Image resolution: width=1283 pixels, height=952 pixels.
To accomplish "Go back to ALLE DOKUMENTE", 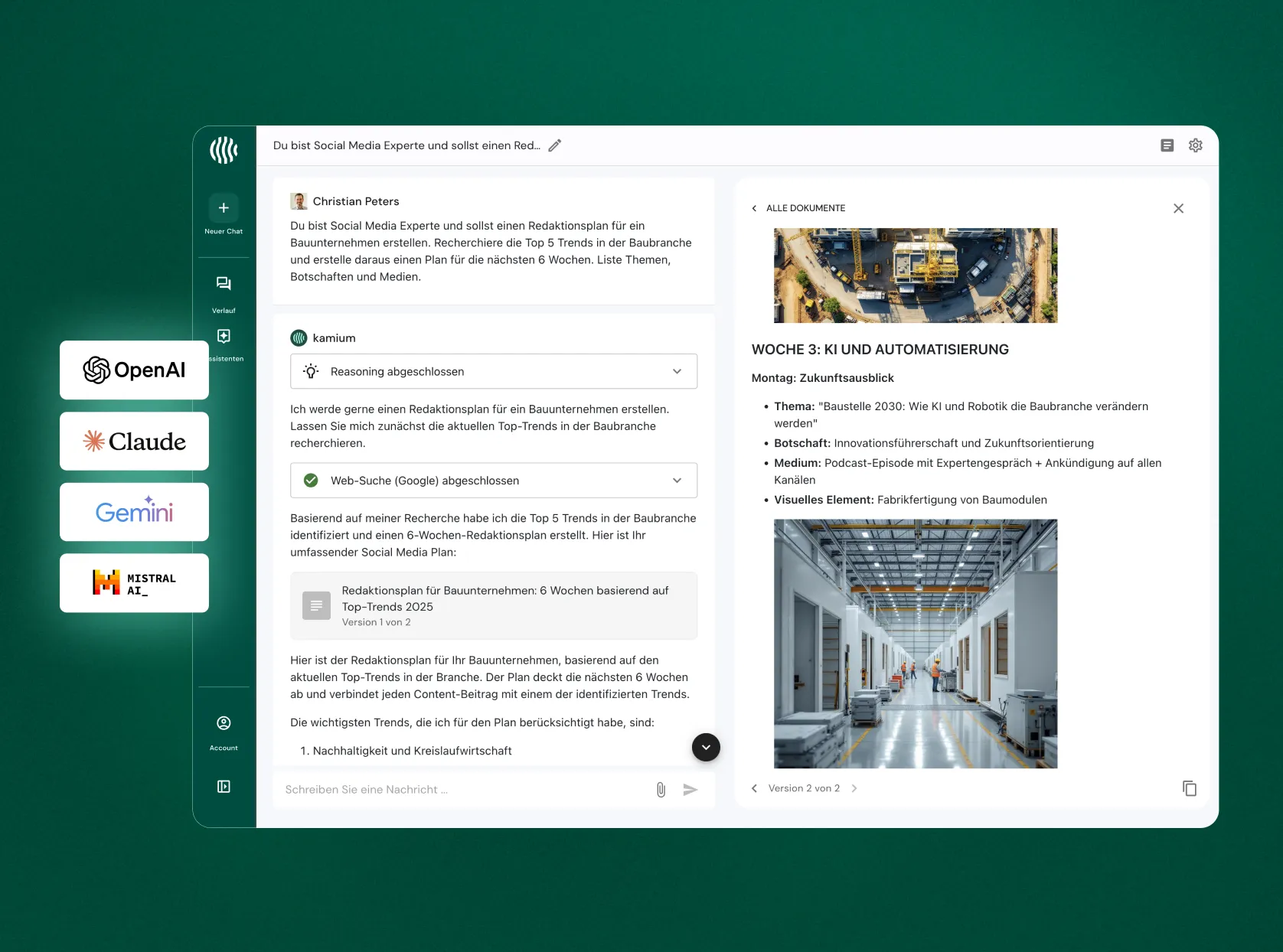I will 798,208.
